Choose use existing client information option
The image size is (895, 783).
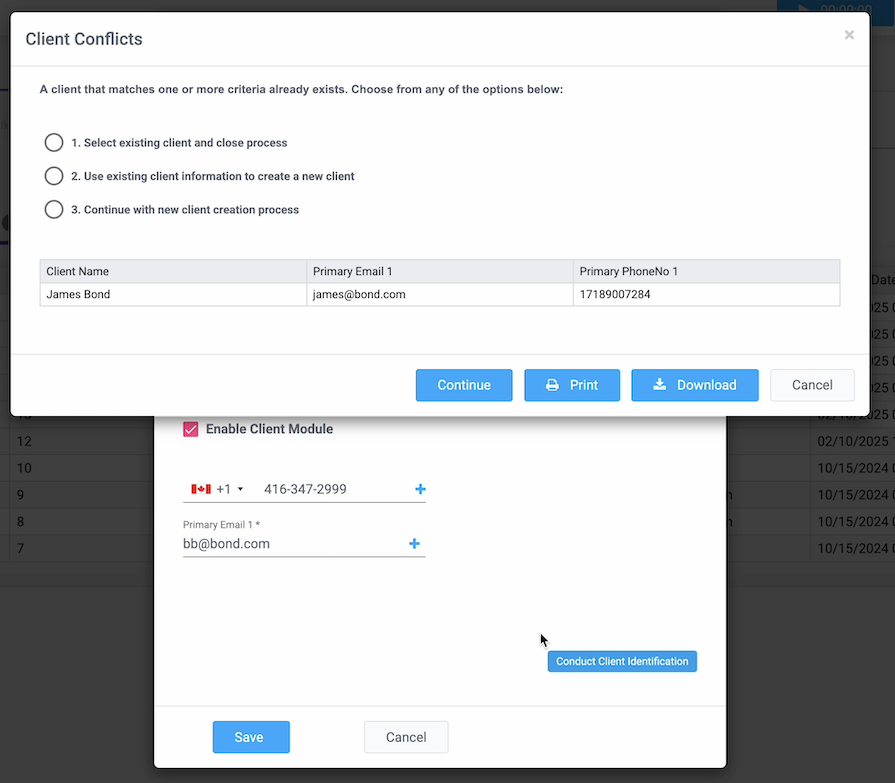tap(54, 176)
